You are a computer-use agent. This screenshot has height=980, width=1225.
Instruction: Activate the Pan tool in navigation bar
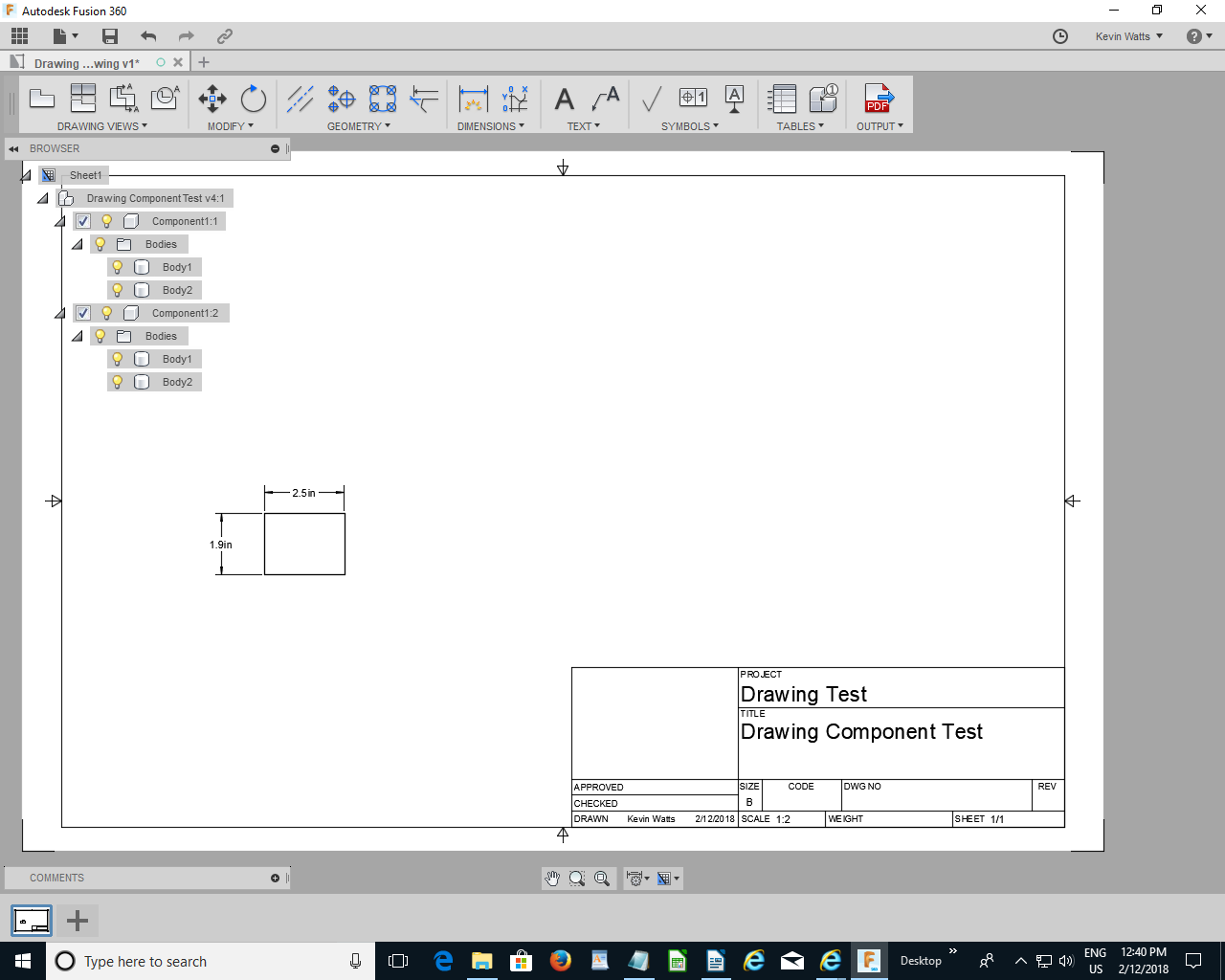(x=552, y=878)
